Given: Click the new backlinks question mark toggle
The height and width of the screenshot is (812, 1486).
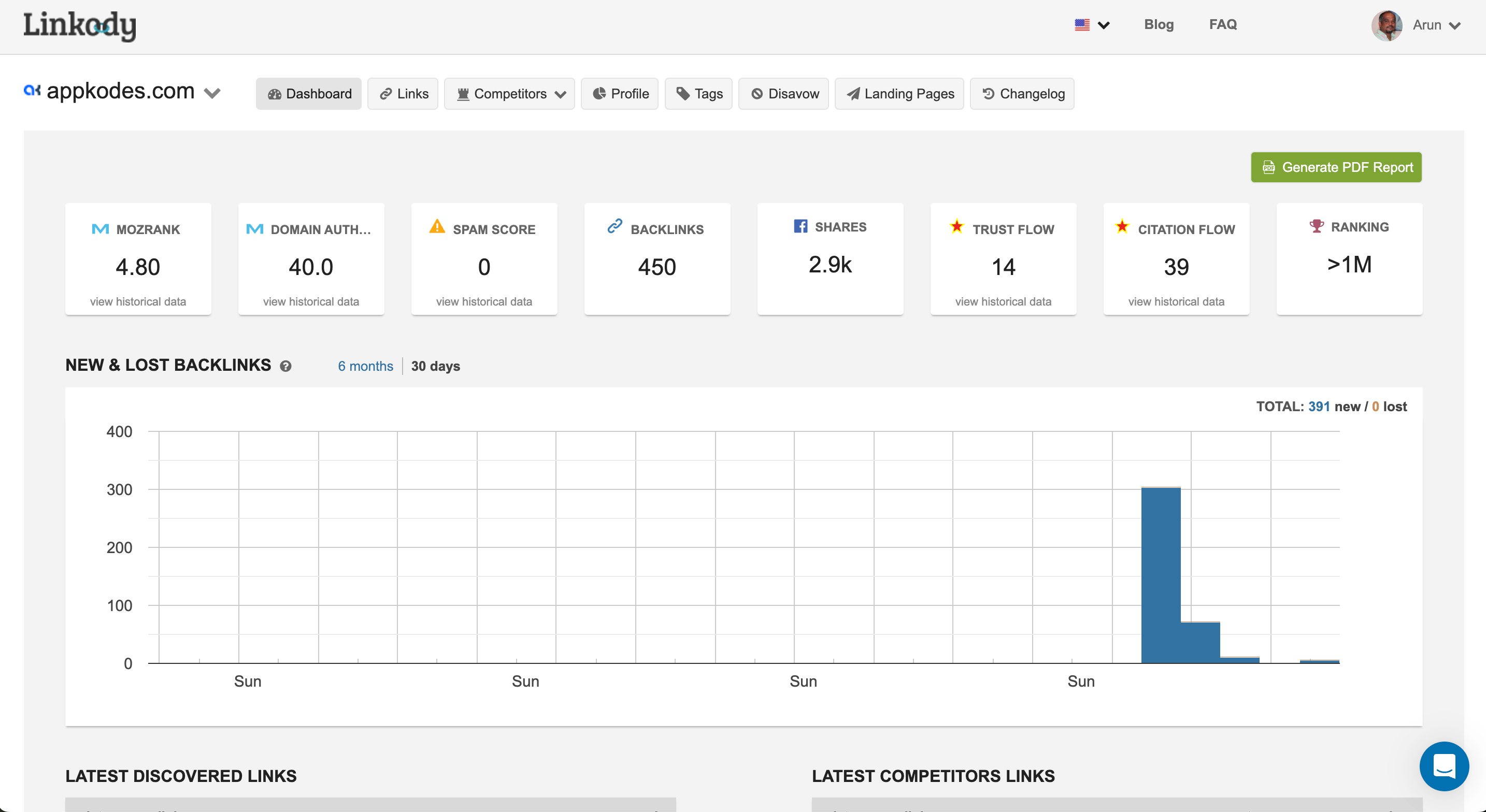Looking at the screenshot, I should pos(284,366).
